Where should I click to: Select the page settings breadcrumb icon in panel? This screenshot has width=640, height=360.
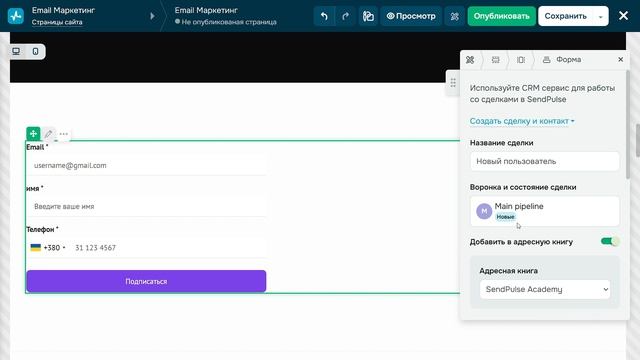coord(470,60)
